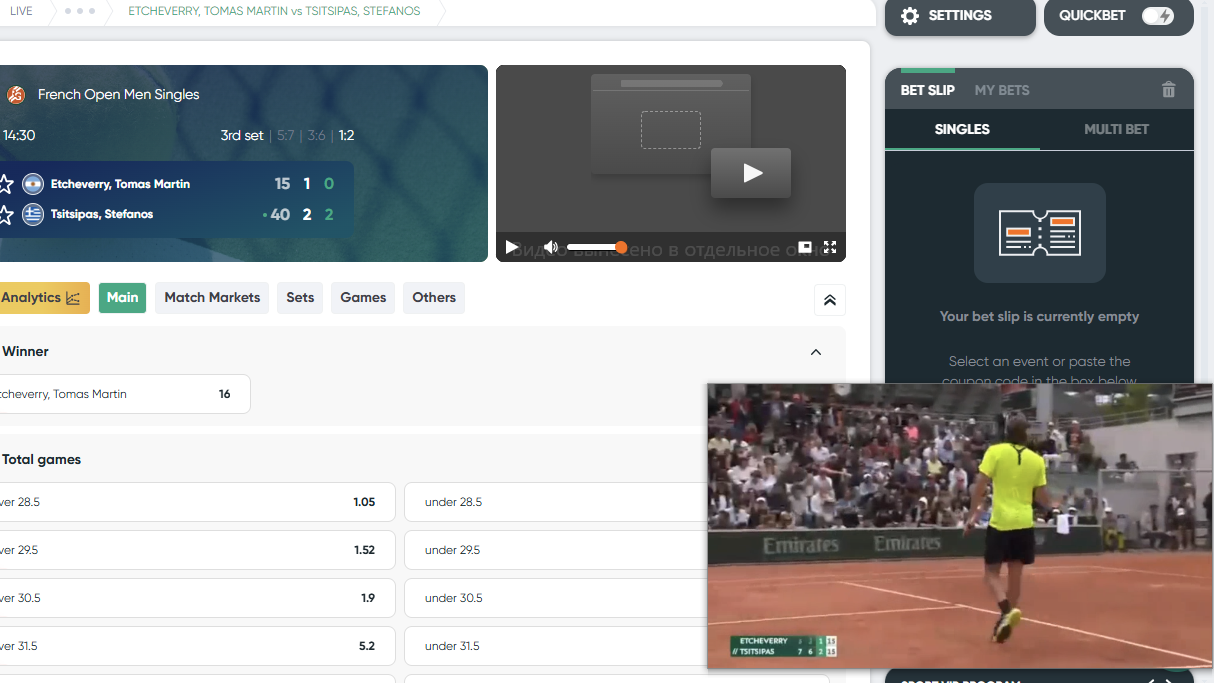Clear bet slip with trash icon
This screenshot has width=1214, height=683.
click(x=1168, y=90)
